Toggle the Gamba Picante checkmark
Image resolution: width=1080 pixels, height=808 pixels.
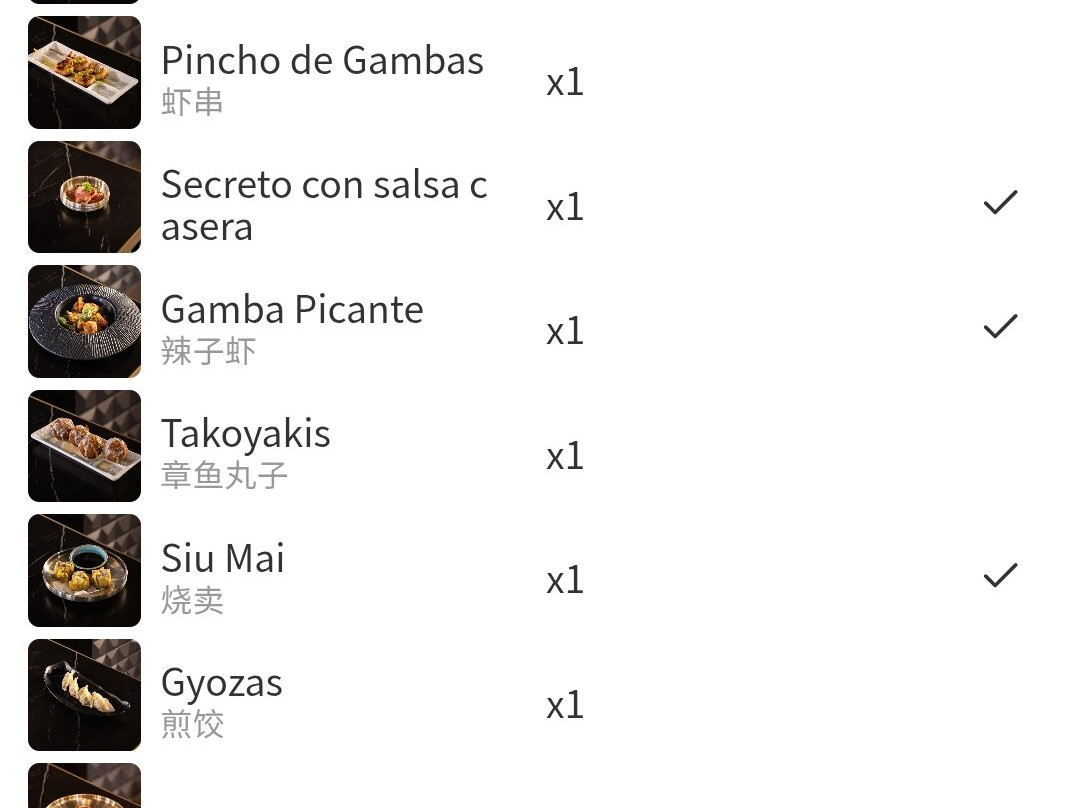[x=999, y=327]
